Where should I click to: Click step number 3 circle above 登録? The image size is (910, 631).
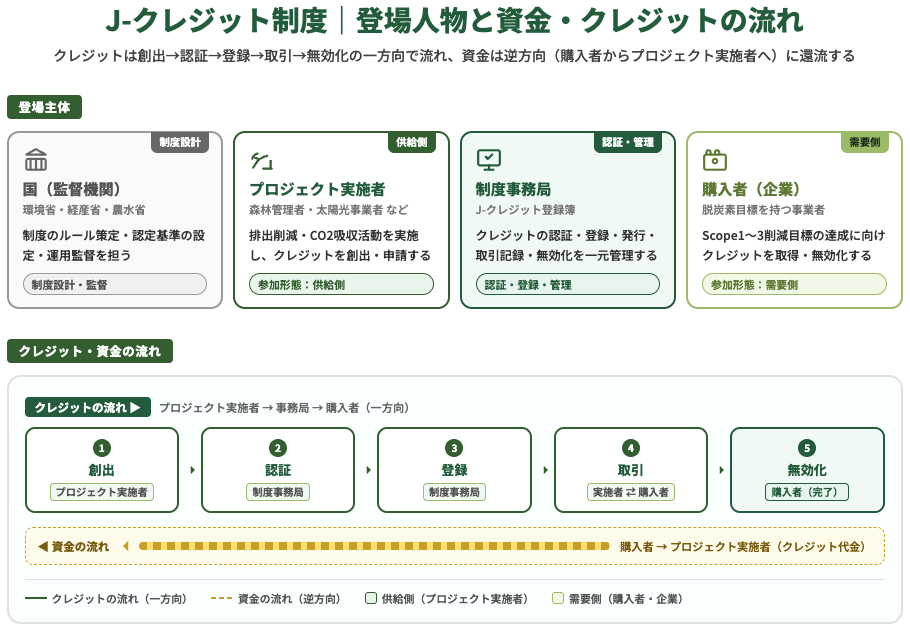point(454,448)
